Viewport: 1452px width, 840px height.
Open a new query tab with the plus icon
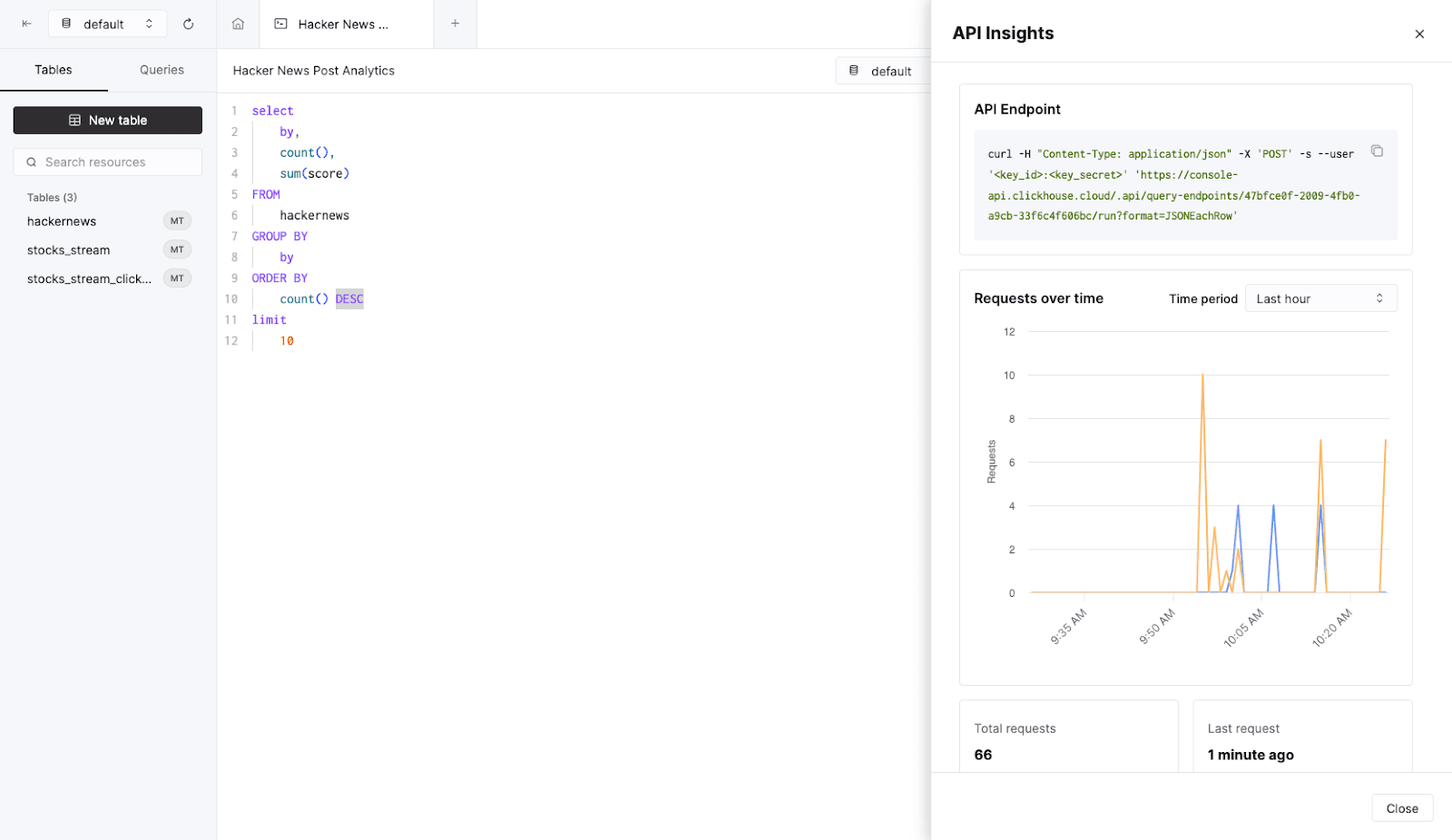pyautogui.click(x=456, y=24)
